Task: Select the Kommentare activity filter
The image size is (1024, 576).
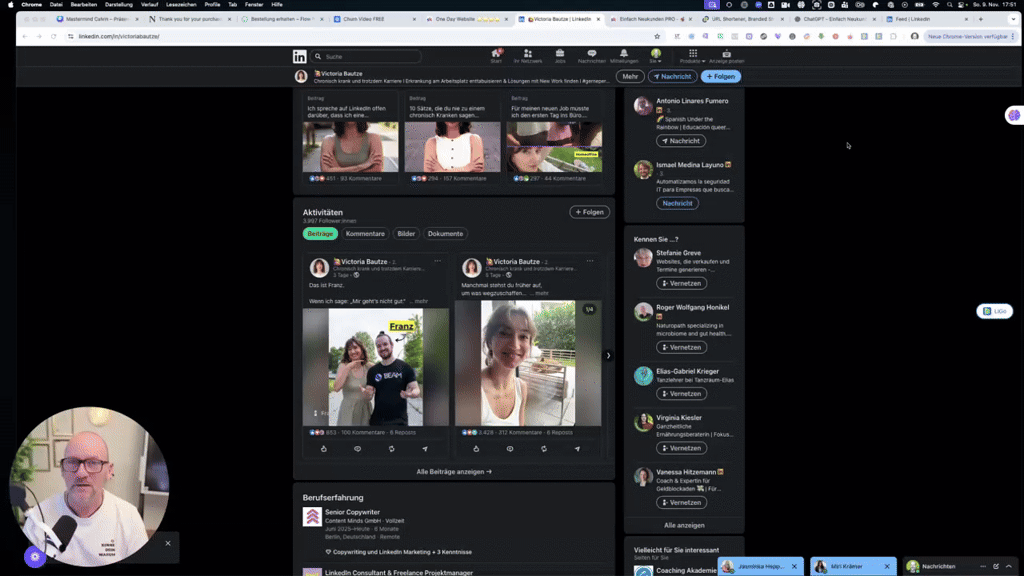Action: 365,234
